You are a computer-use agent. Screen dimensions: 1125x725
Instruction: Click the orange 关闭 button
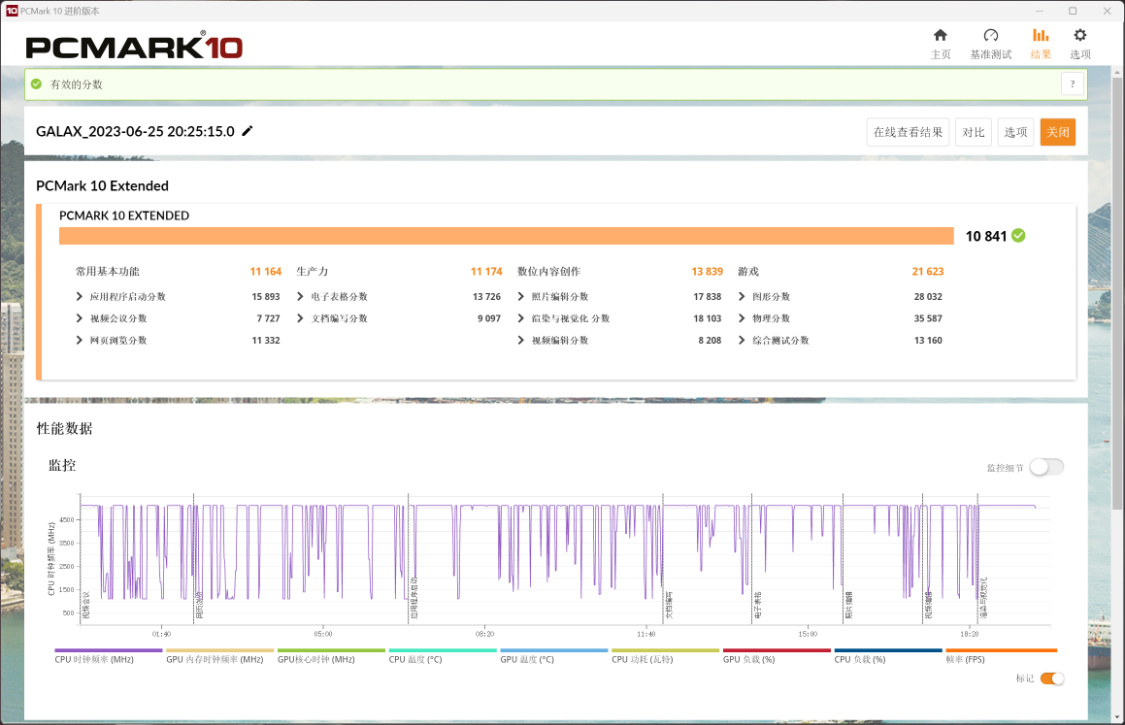[1058, 132]
